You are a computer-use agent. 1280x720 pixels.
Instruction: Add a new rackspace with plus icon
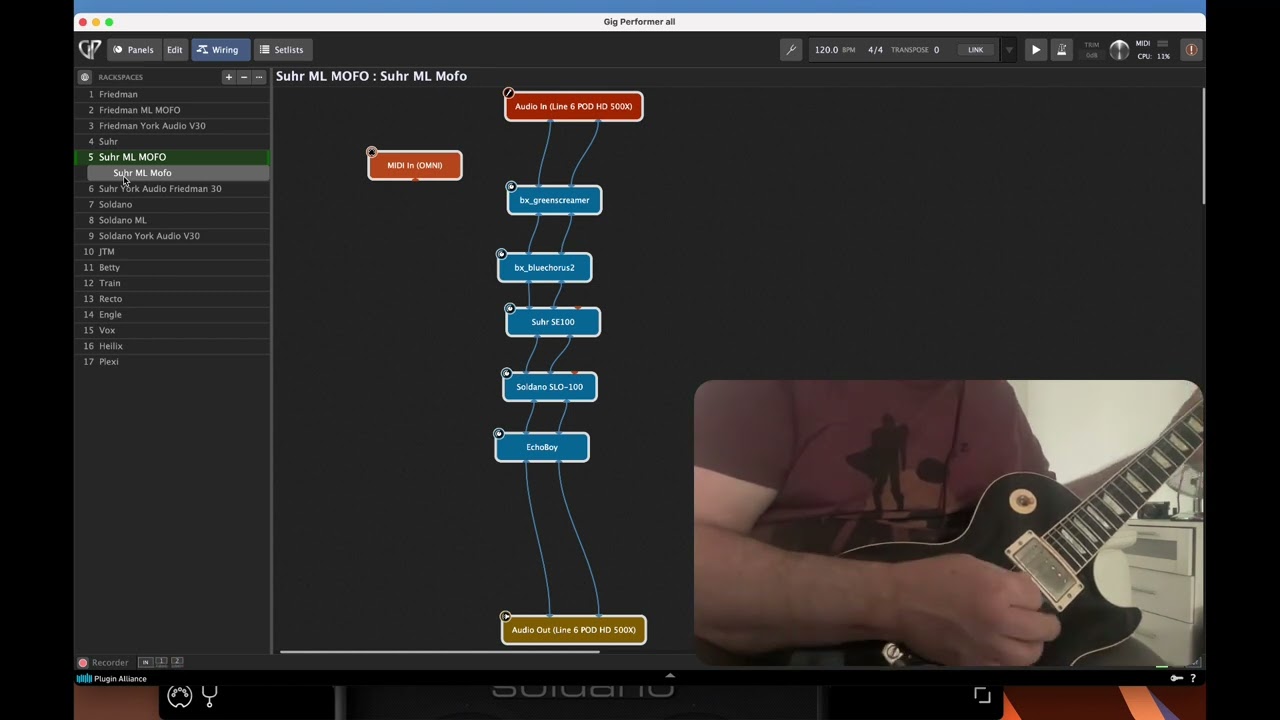[228, 77]
